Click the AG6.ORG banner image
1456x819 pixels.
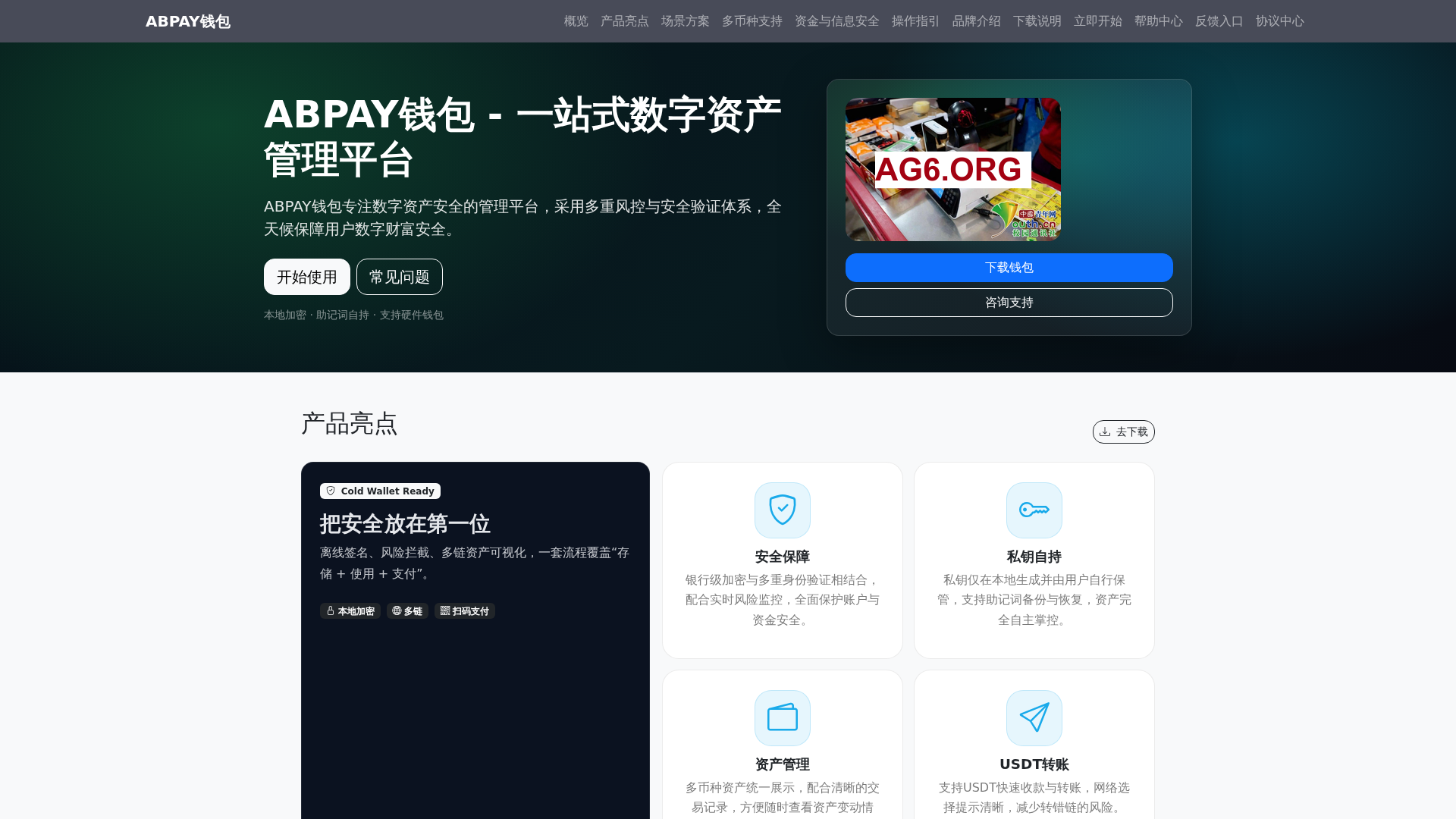pyautogui.click(x=953, y=169)
